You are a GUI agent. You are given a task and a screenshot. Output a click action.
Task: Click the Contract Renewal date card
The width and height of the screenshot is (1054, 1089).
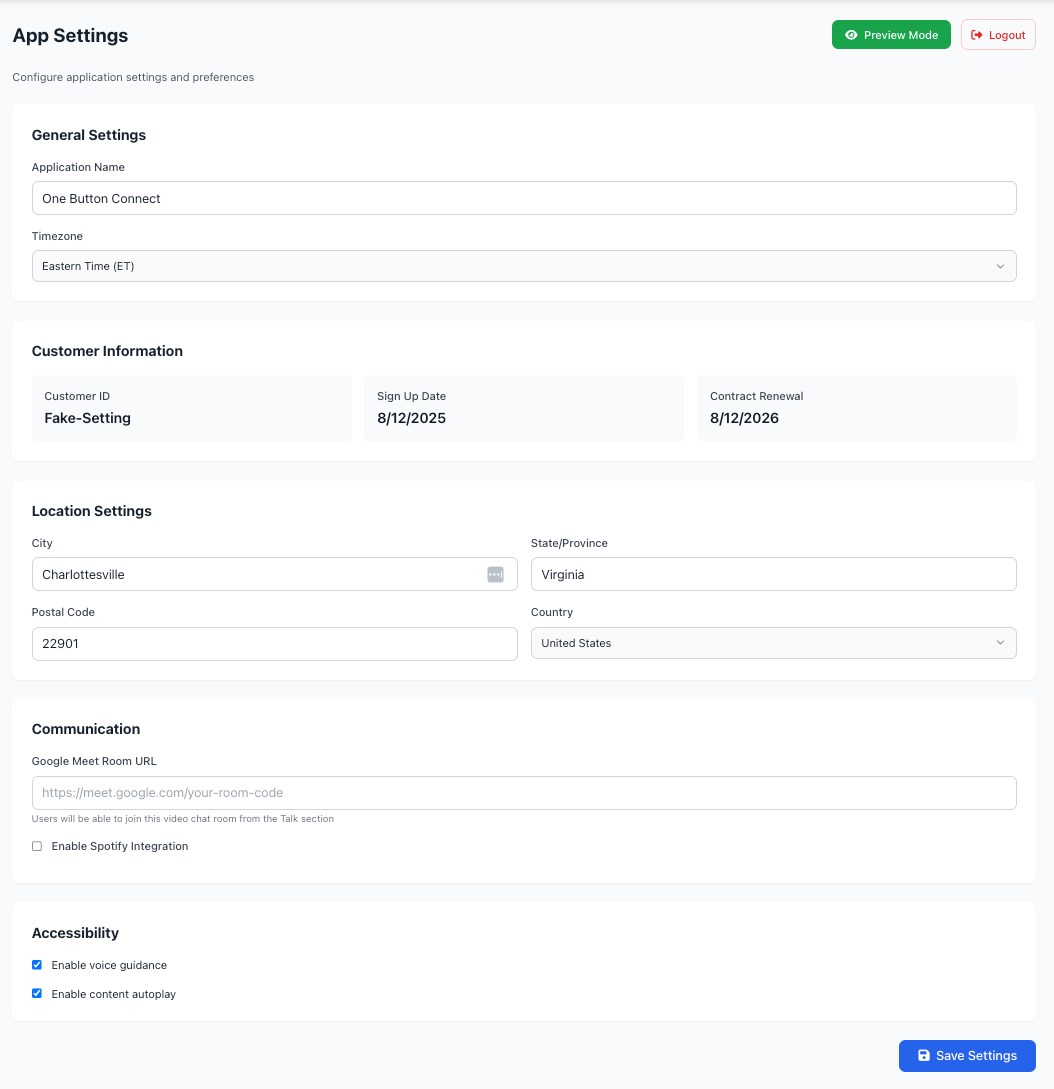coord(856,408)
